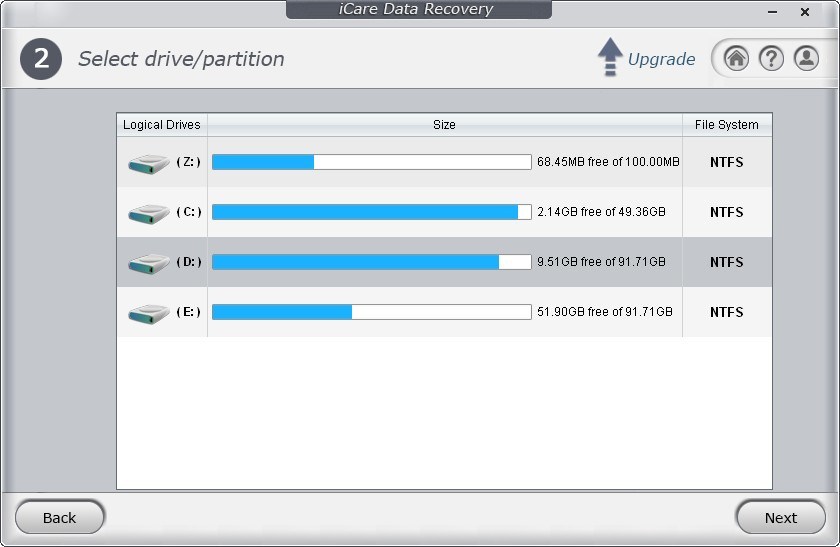Minimize the iCare Data Recovery window

(x=772, y=12)
